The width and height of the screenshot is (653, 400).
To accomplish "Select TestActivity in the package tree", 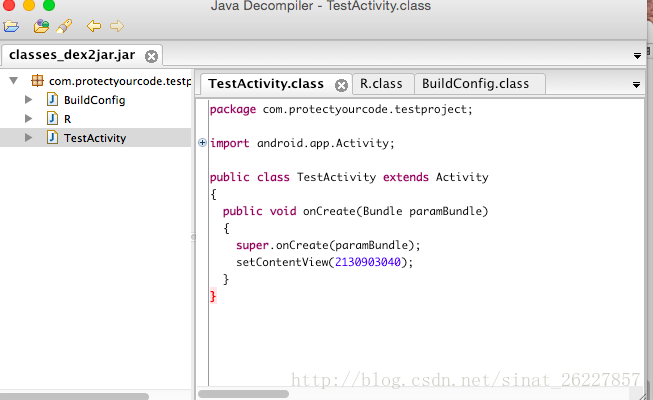I will pos(95,138).
